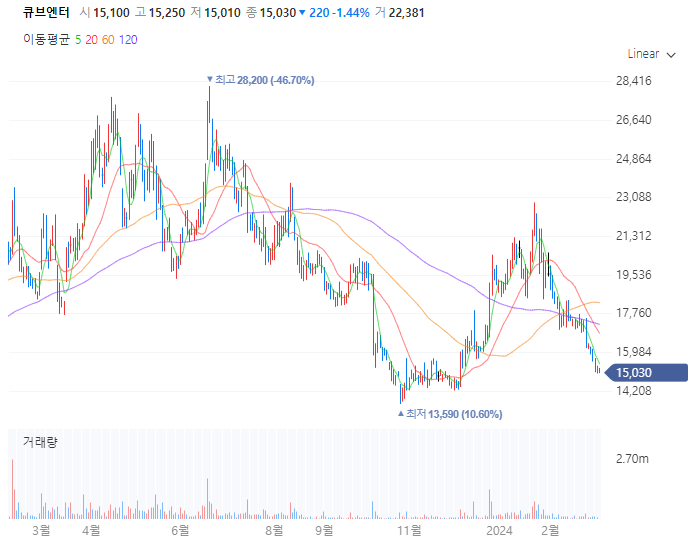
Task: Toggle the 120-day moving average line
Action: click(x=128, y=40)
